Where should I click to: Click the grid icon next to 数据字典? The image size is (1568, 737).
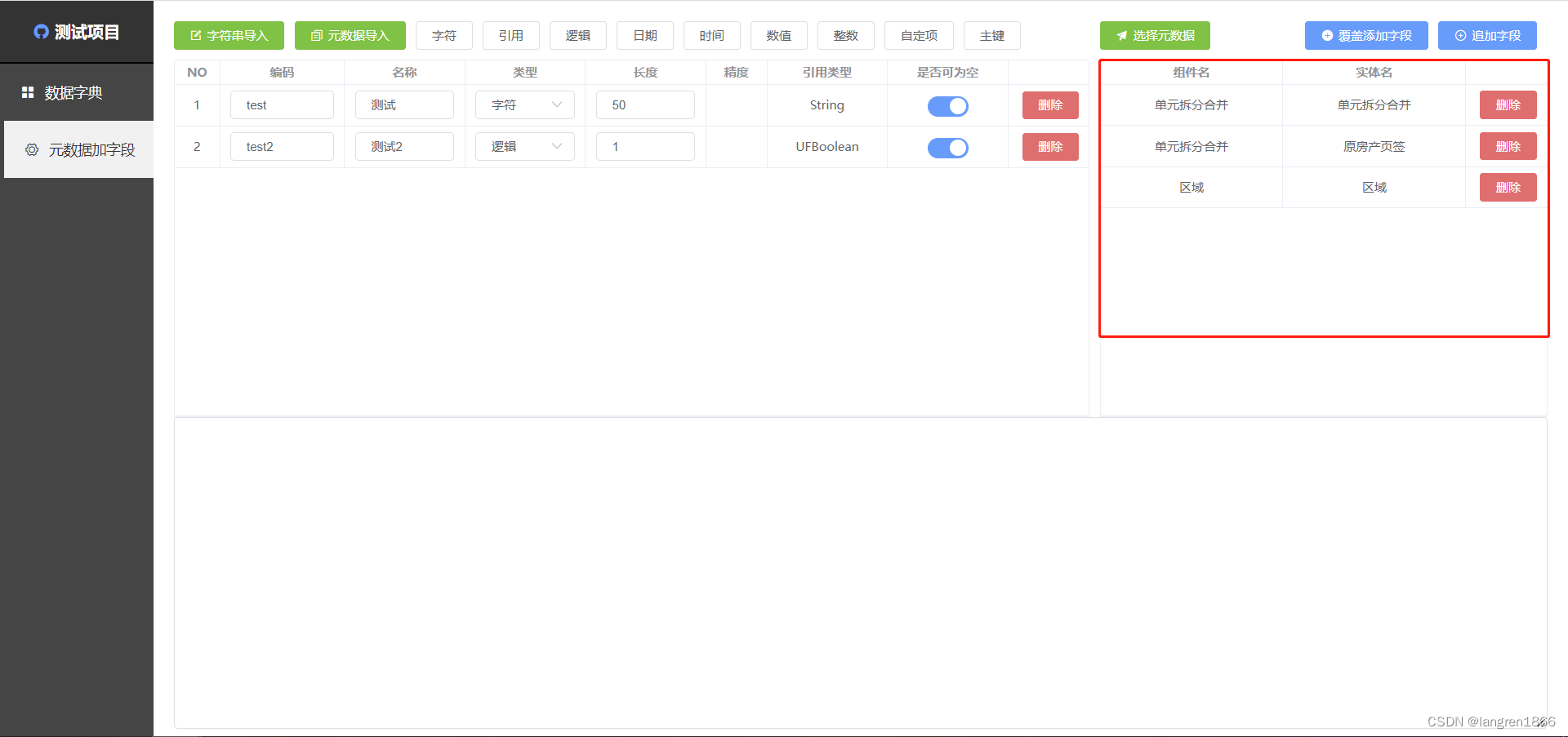pyautogui.click(x=28, y=92)
